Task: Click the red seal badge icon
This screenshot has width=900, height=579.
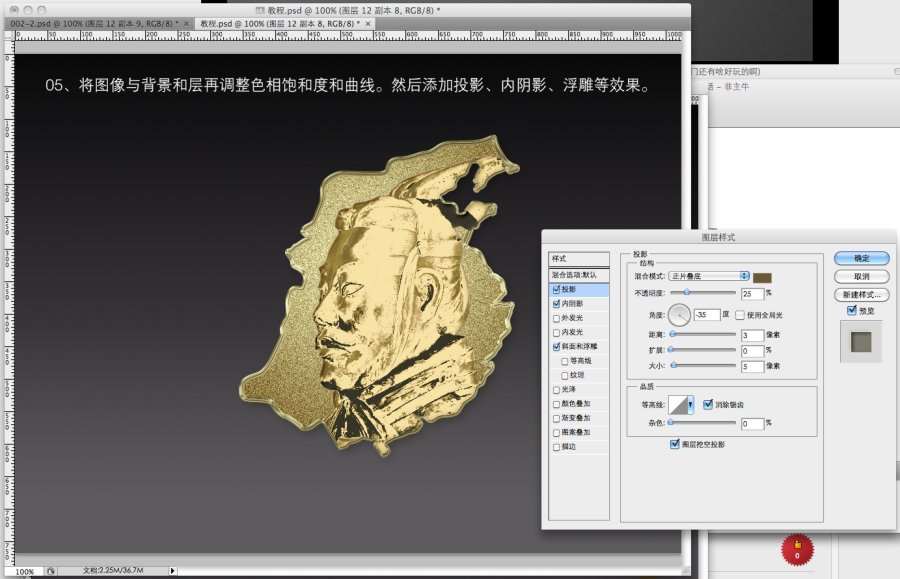Action: coord(797,548)
